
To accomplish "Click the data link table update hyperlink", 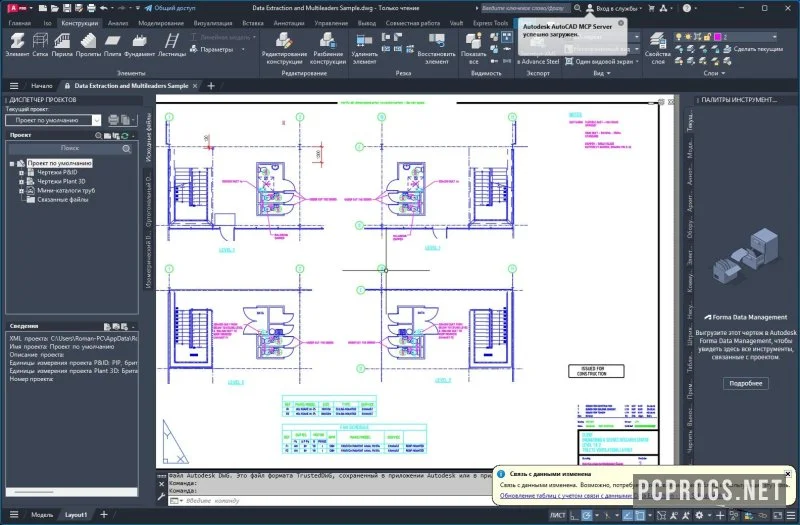I will click(565, 495).
